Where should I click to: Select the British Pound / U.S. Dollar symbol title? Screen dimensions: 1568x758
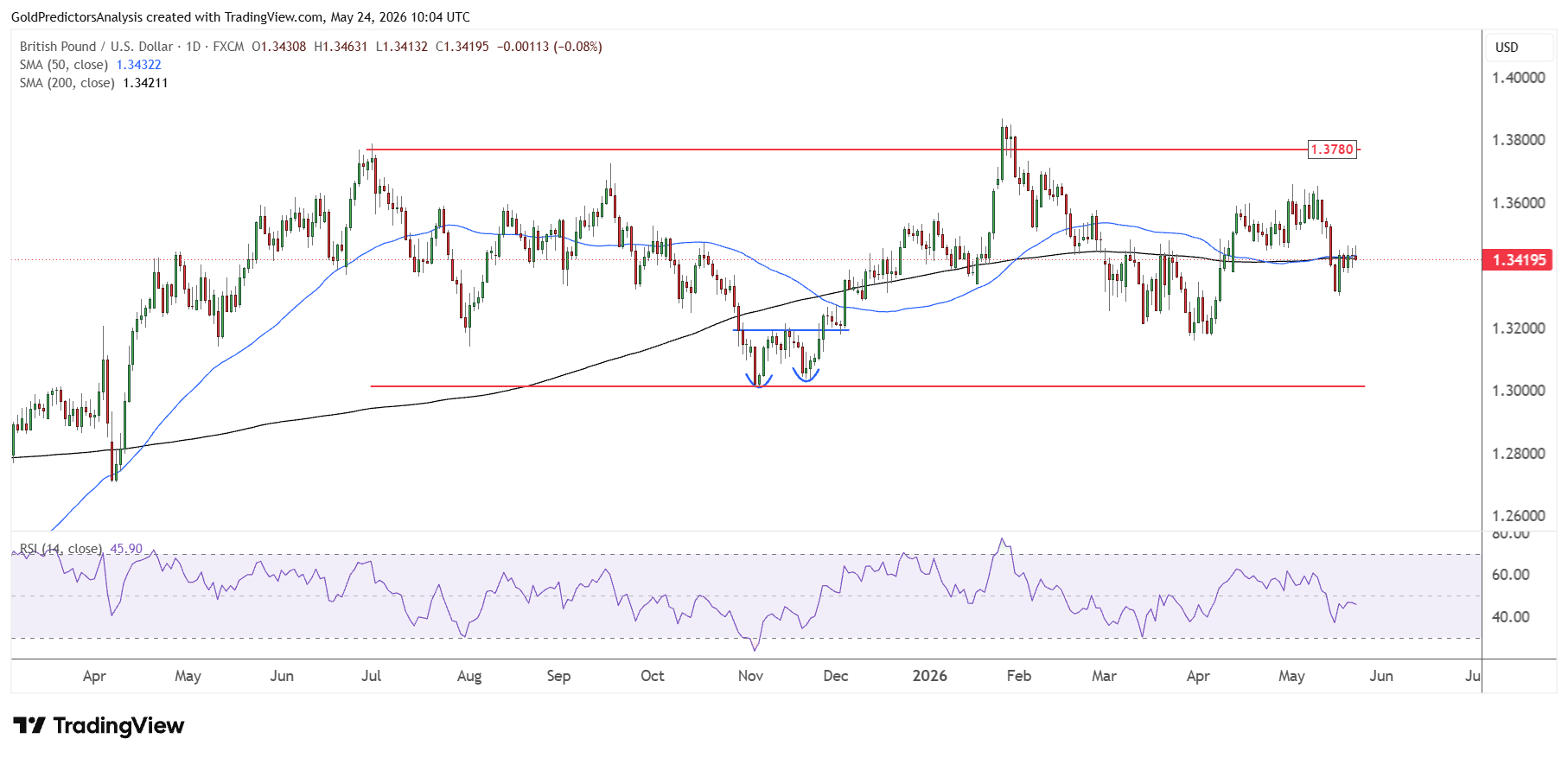click(x=97, y=47)
